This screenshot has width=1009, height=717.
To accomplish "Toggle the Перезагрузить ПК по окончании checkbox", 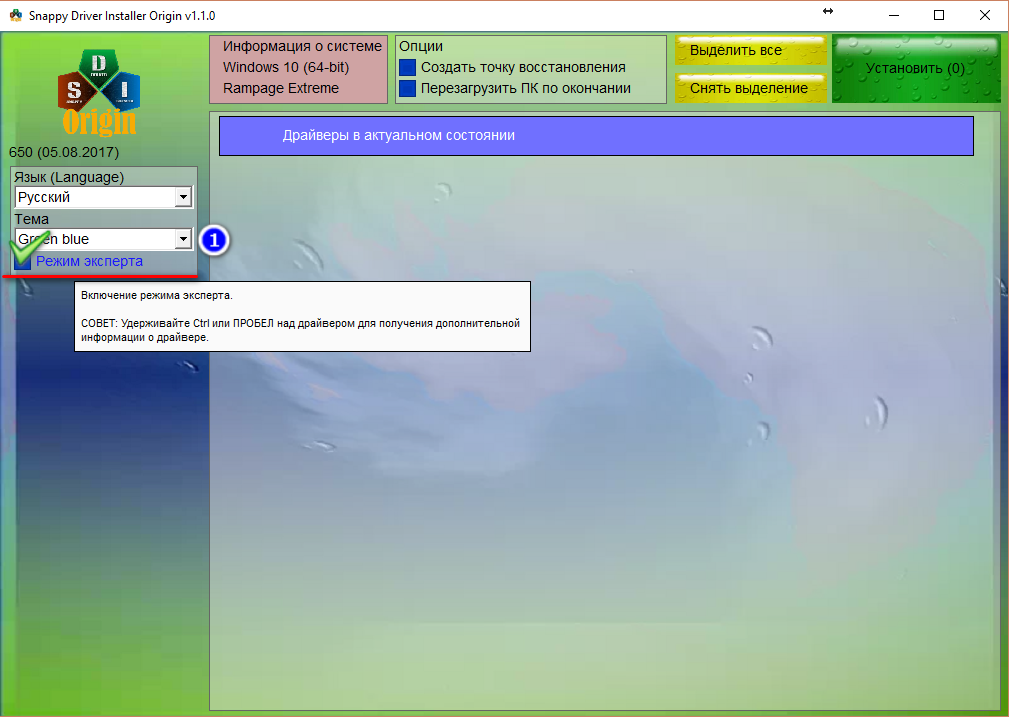I will [x=407, y=89].
